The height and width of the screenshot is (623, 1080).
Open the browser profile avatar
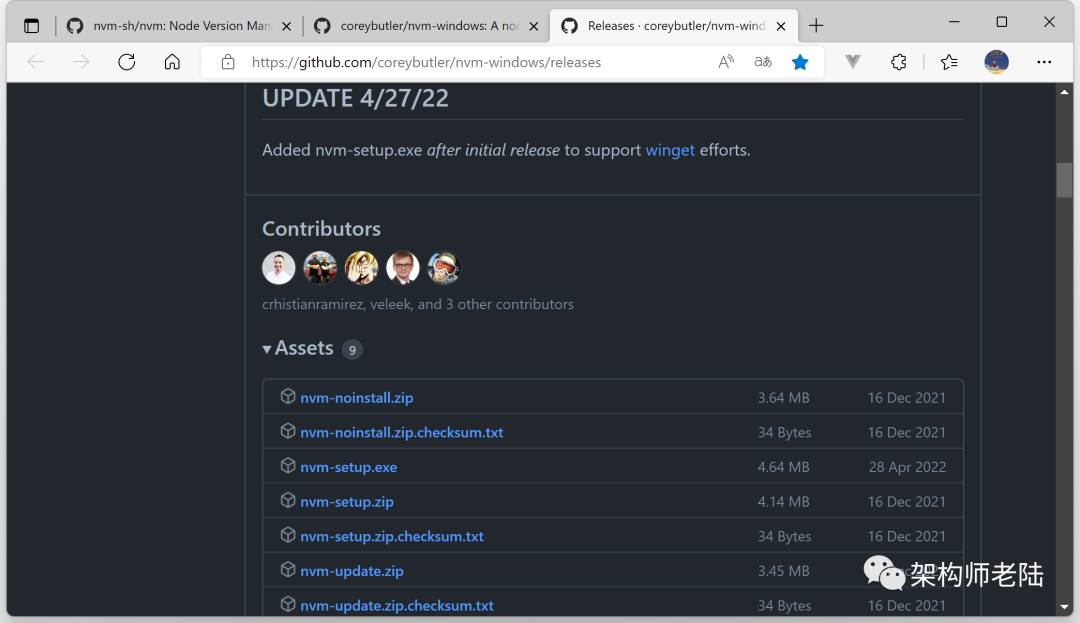(997, 62)
